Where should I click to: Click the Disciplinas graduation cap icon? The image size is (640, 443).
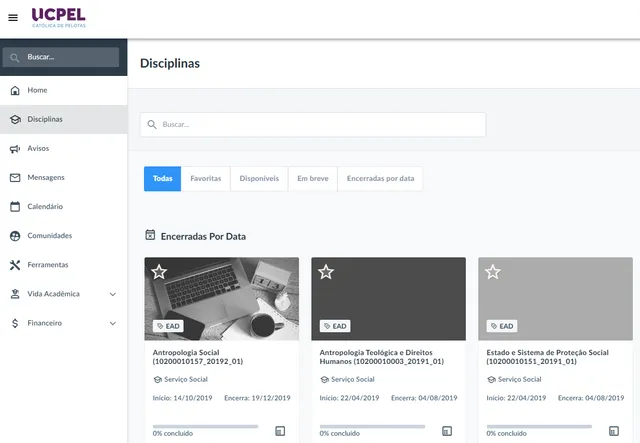click(x=15, y=119)
